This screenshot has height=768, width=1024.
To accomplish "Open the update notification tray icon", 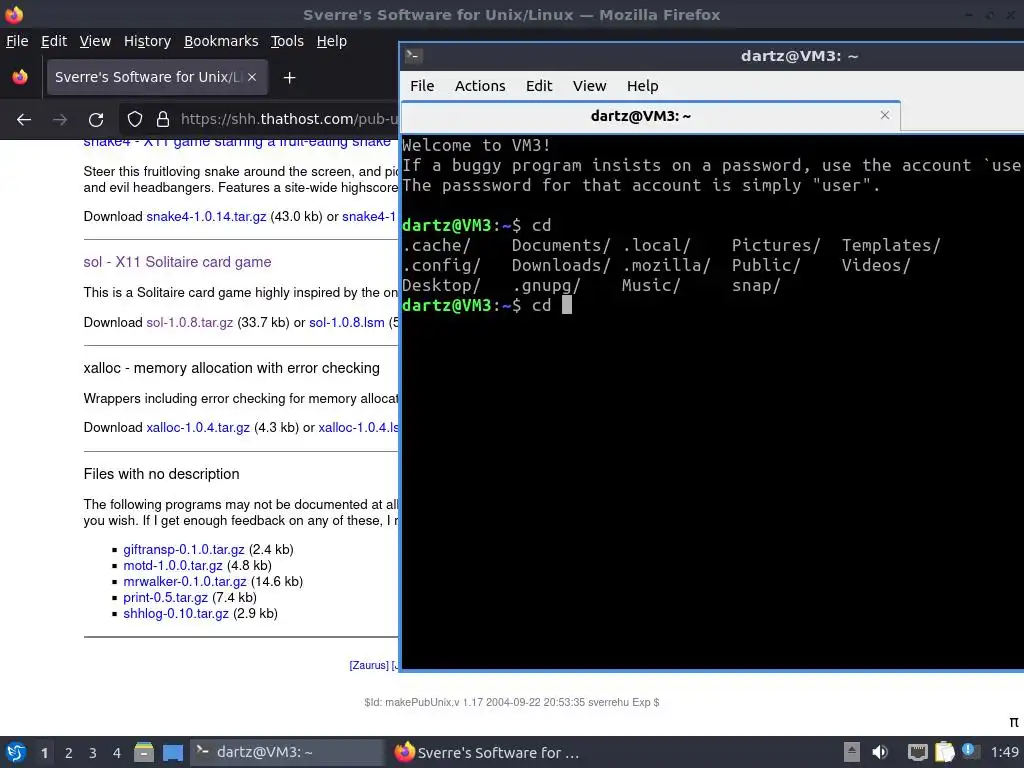I will (968, 751).
